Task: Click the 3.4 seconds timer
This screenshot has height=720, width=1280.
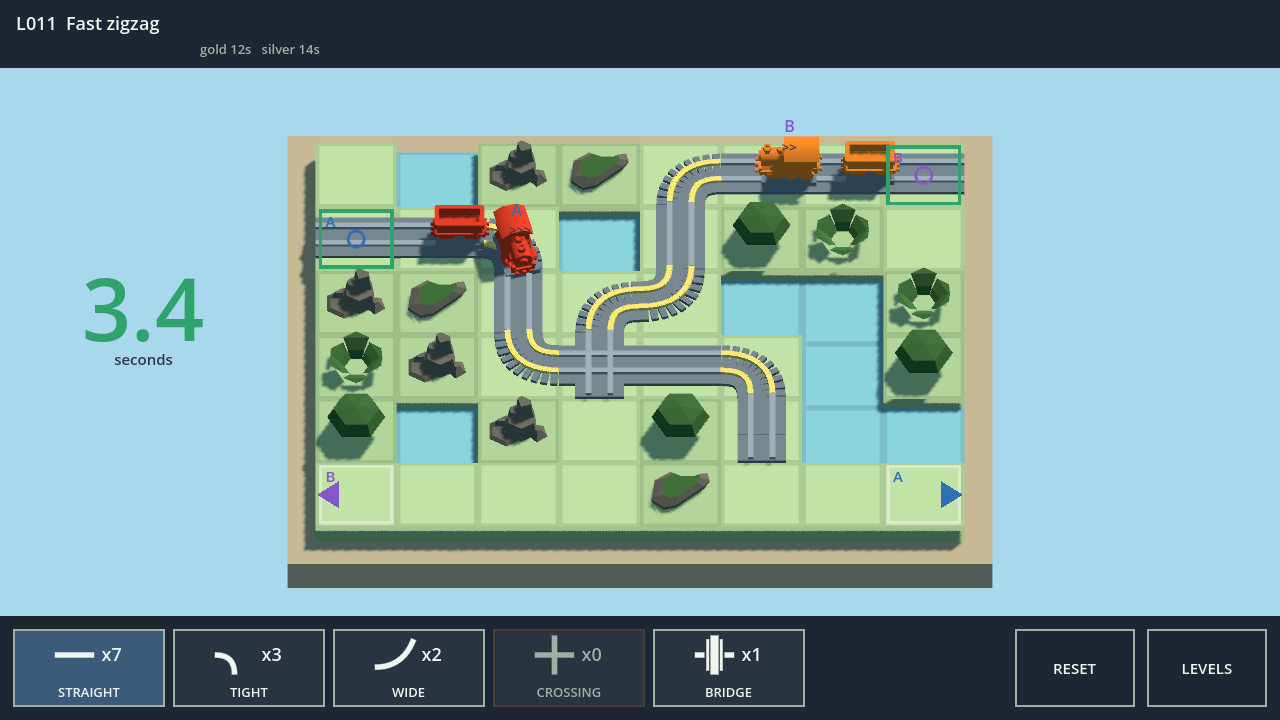Action: (x=143, y=320)
